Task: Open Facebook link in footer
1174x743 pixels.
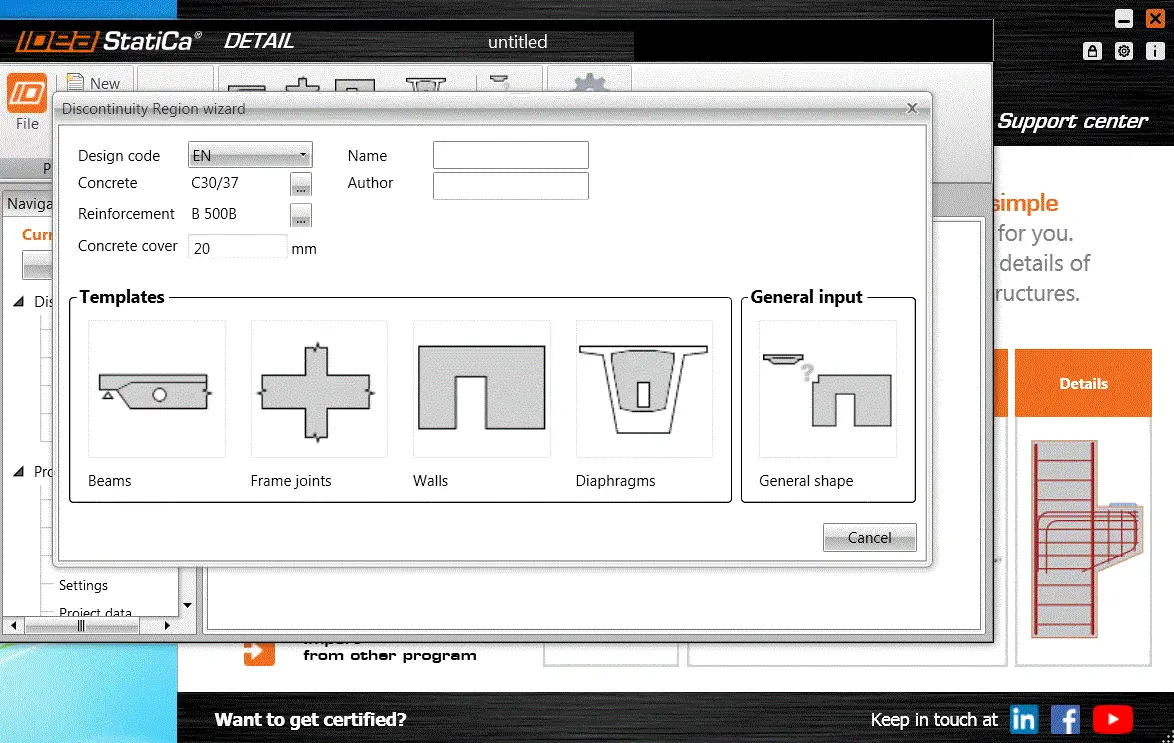Action: click(1065, 720)
